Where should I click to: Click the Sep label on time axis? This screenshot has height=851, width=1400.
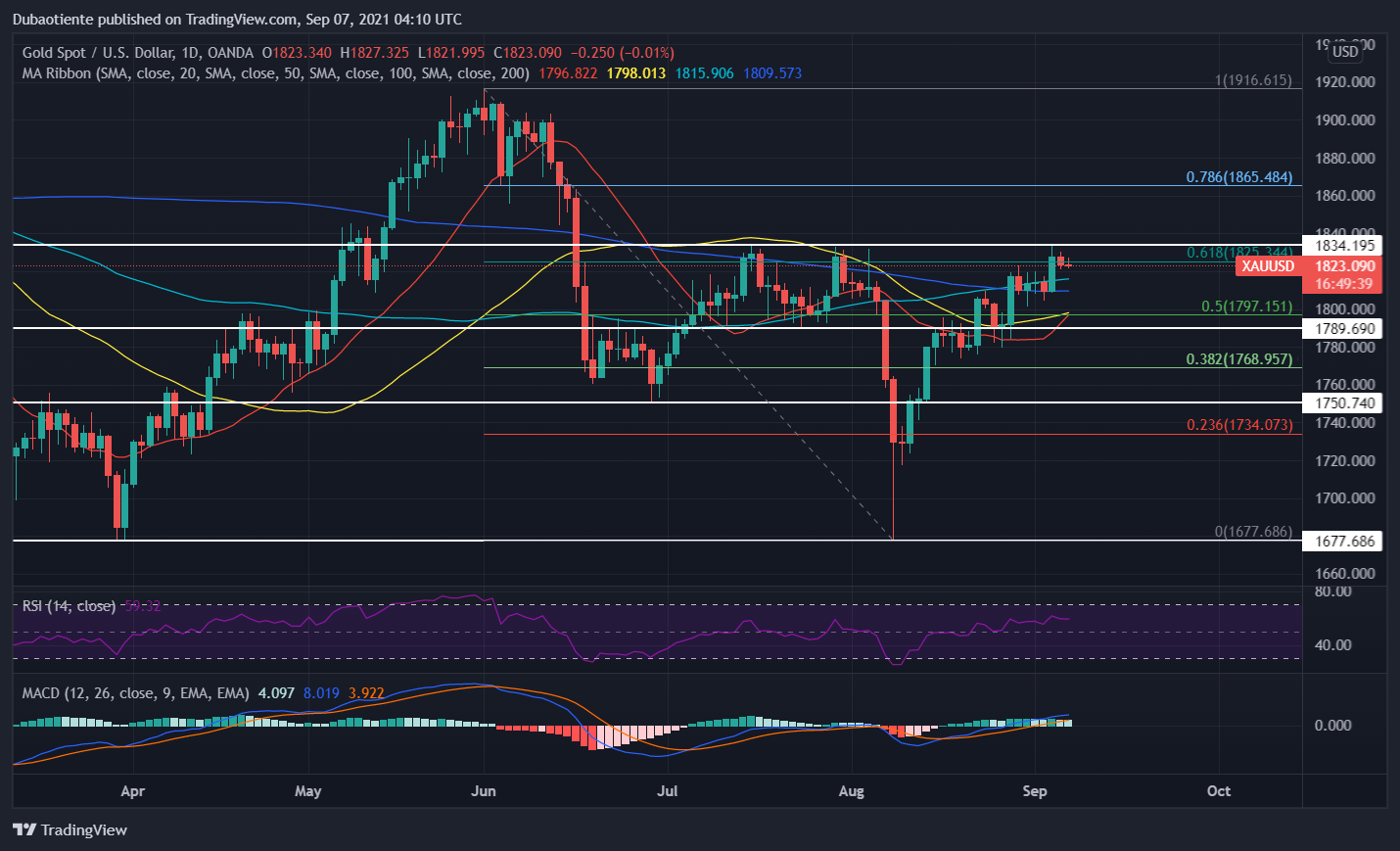1035,791
